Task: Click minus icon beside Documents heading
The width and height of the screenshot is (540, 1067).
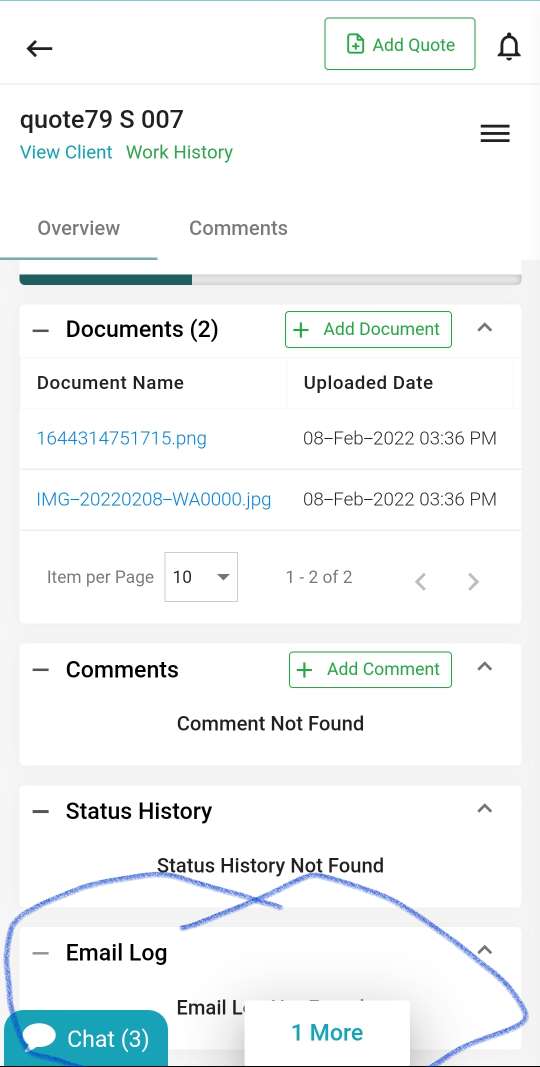Action: (x=41, y=331)
